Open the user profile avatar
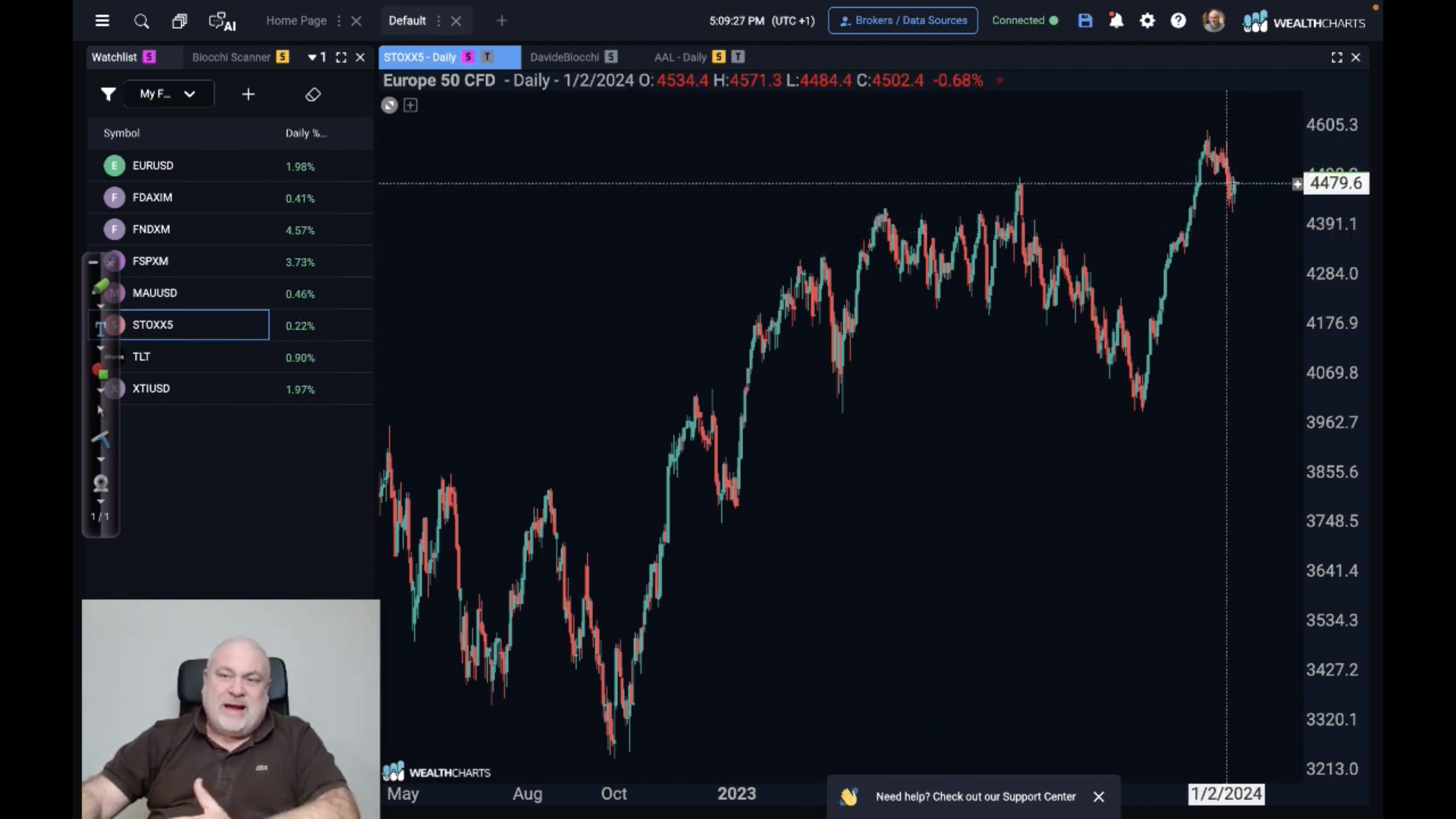This screenshot has height=819, width=1456. pos(1213,21)
